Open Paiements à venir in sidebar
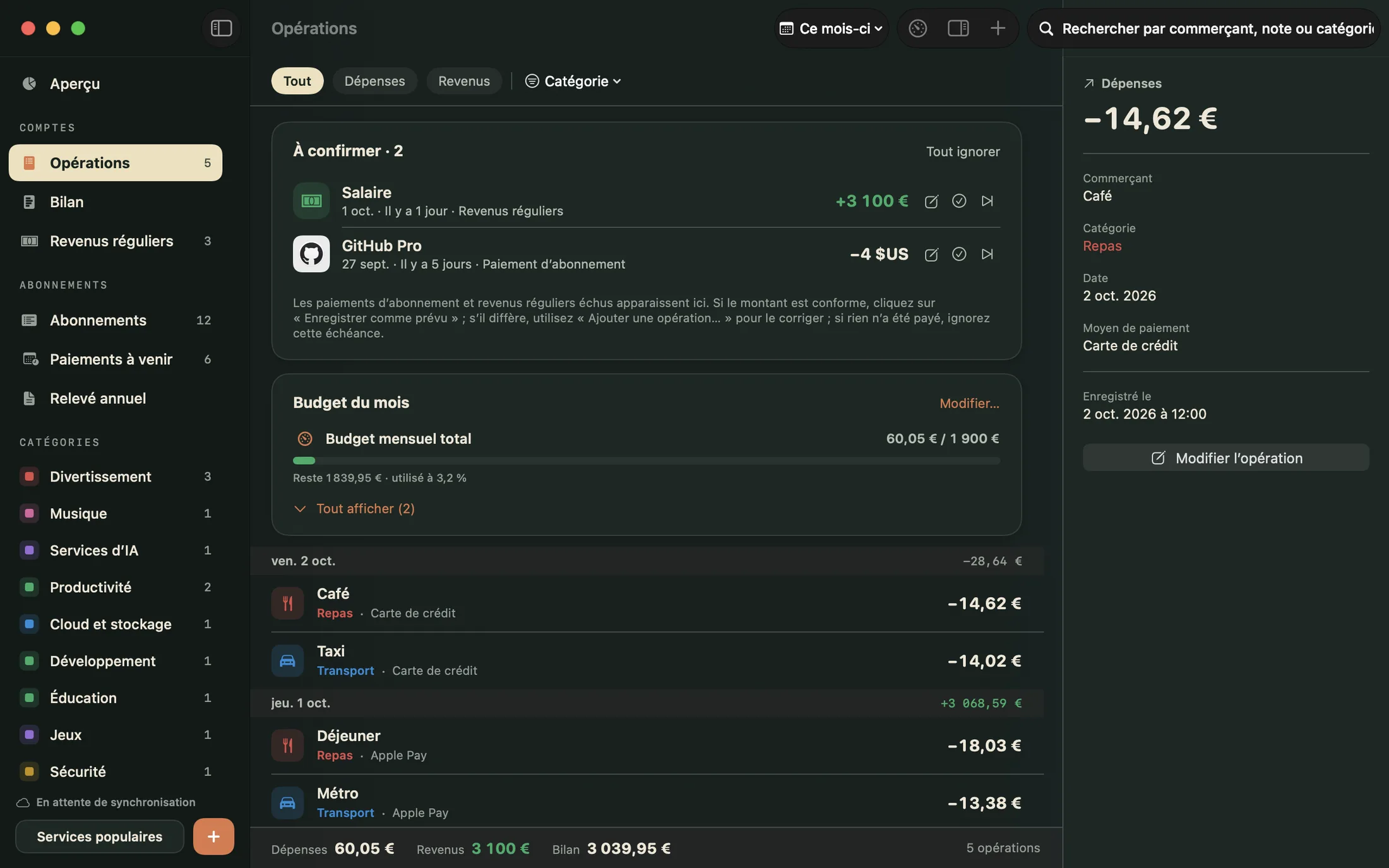This screenshot has width=1389, height=868. pos(116,359)
